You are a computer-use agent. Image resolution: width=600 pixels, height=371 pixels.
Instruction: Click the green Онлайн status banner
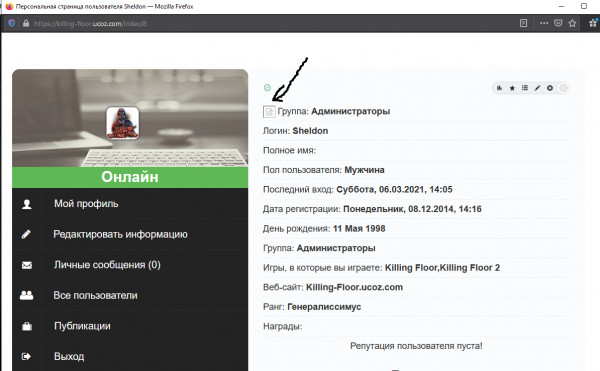click(x=130, y=177)
